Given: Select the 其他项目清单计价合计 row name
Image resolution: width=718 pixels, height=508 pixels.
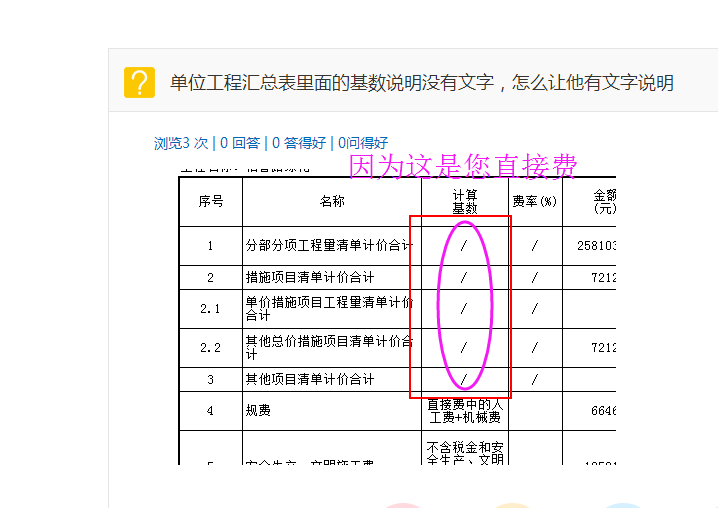Looking at the screenshot, I should point(310,379).
